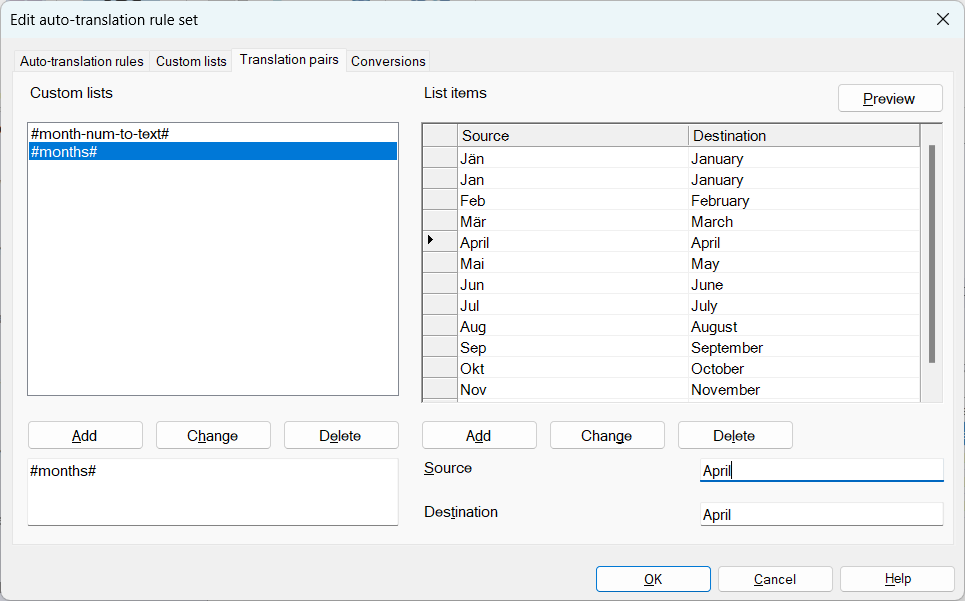Click the March destination cell
The width and height of the screenshot is (965, 601).
point(804,221)
